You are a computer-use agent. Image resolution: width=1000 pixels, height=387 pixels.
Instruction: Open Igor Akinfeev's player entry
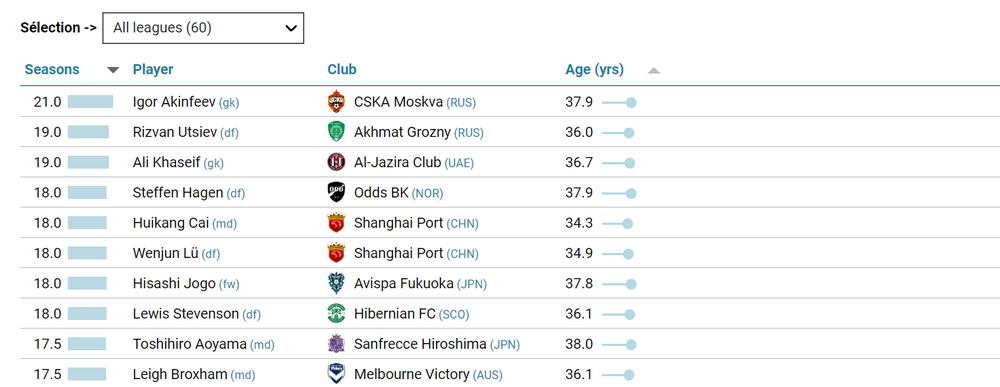pos(174,102)
